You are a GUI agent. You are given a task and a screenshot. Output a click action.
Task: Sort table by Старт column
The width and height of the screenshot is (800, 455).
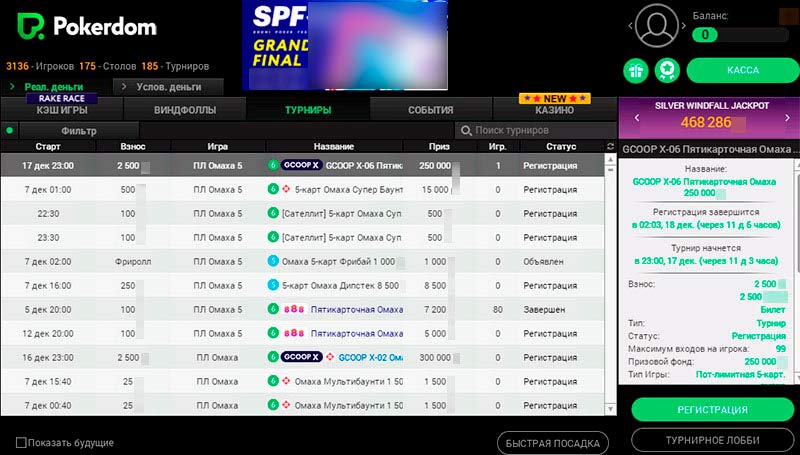(x=48, y=146)
